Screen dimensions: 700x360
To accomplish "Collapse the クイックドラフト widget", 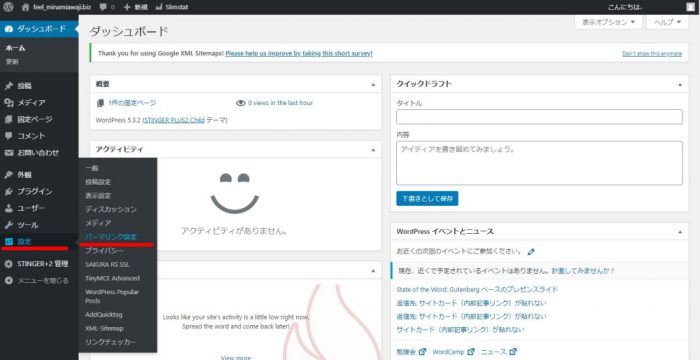I will [x=680, y=84].
